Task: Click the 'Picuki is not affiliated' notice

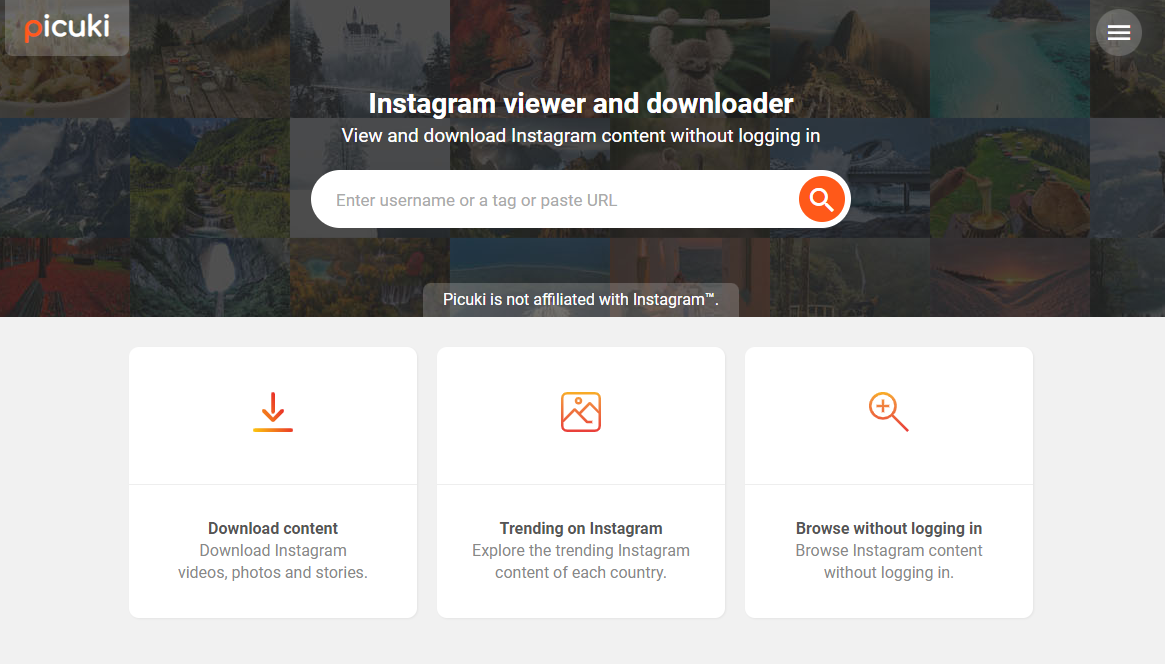Action: pos(581,299)
